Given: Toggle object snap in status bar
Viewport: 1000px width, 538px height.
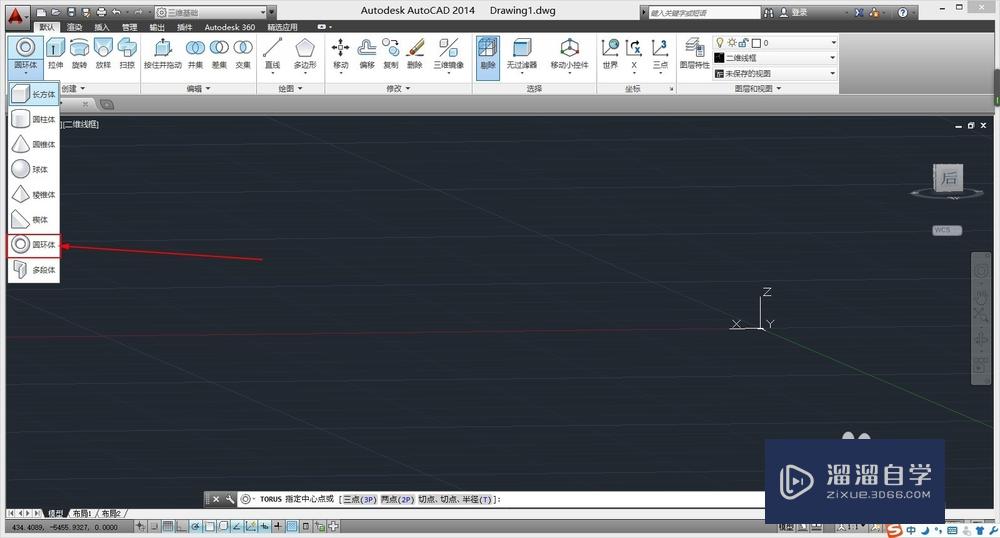Looking at the screenshot, I should tap(209, 527).
